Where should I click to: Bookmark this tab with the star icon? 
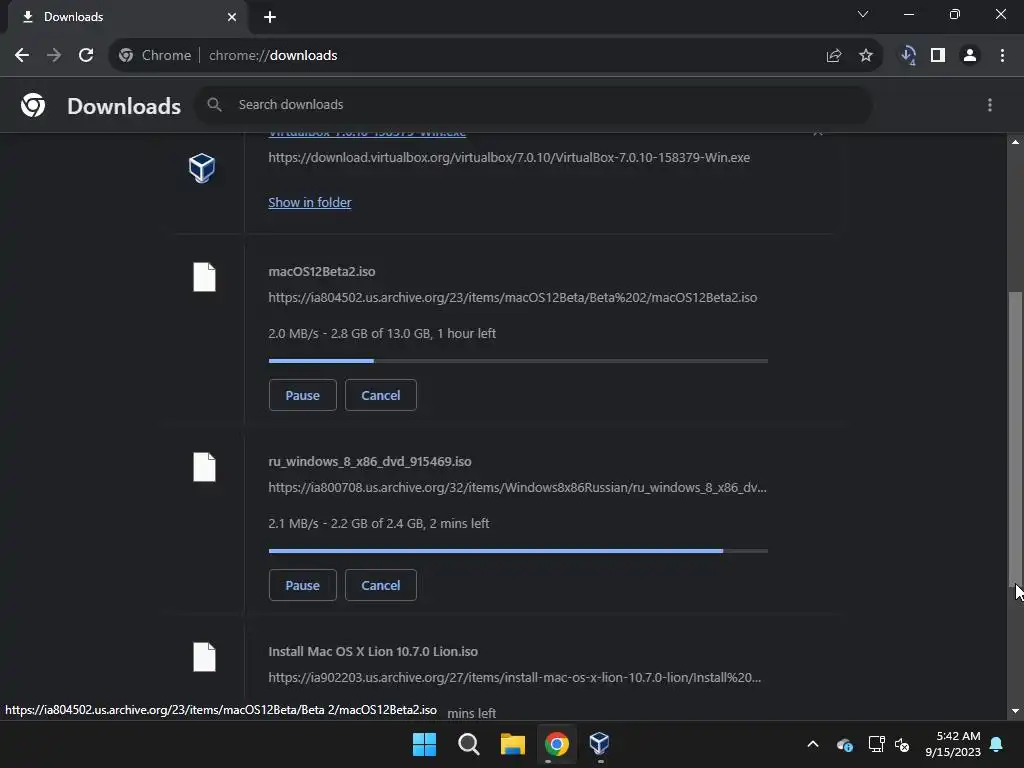(x=866, y=56)
